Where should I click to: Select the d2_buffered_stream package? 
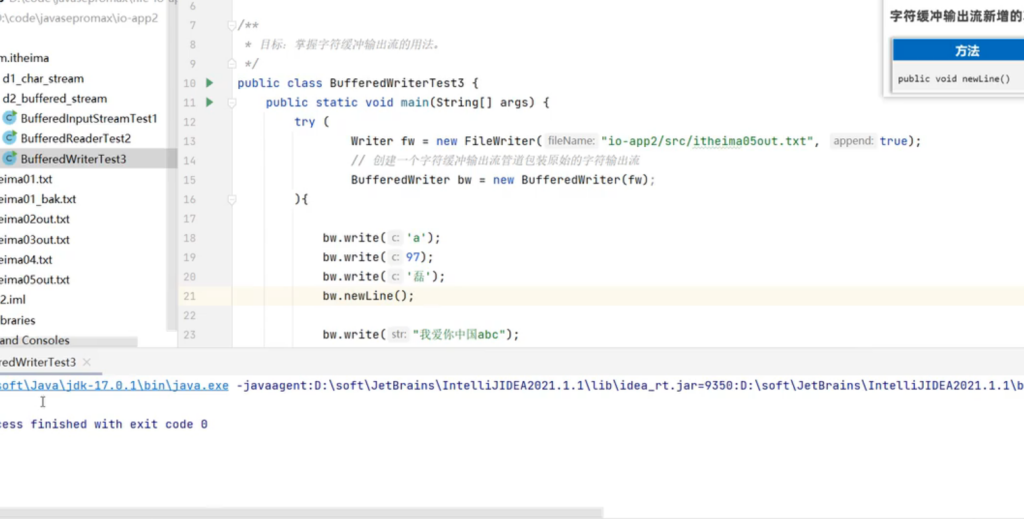point(54,98)
